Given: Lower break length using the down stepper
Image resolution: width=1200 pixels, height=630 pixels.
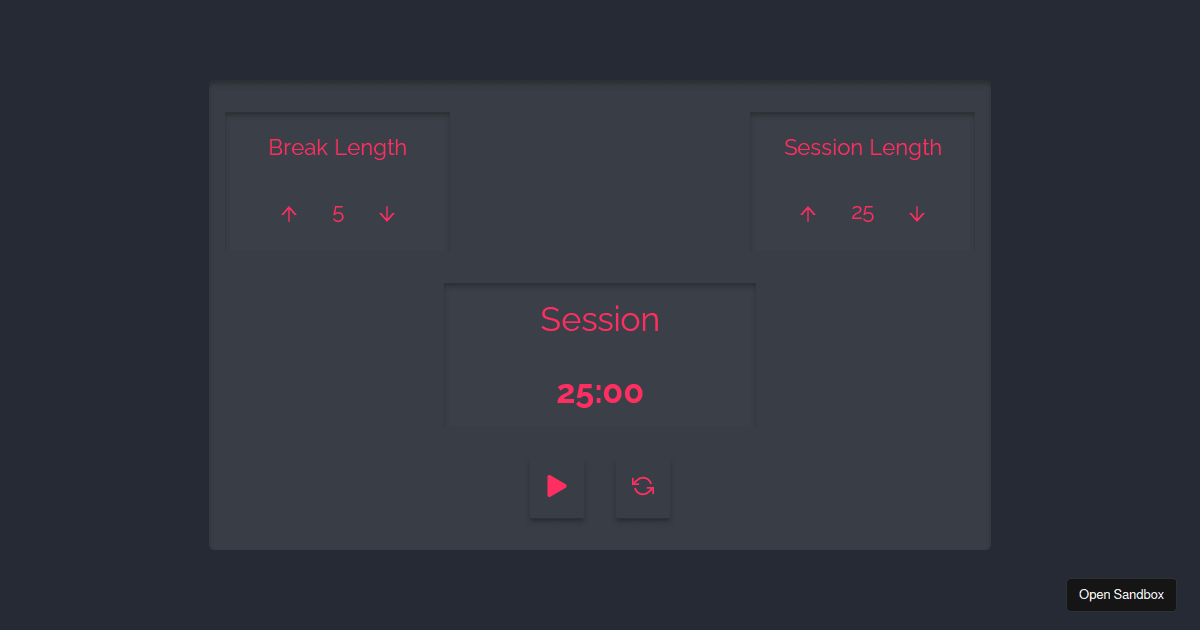Looking at the screenshot, I should click(x=386, y=214).
